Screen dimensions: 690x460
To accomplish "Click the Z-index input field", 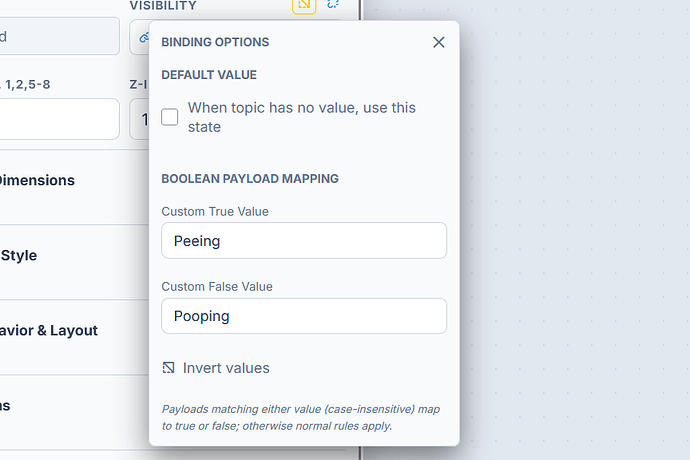I will point(139,119).
